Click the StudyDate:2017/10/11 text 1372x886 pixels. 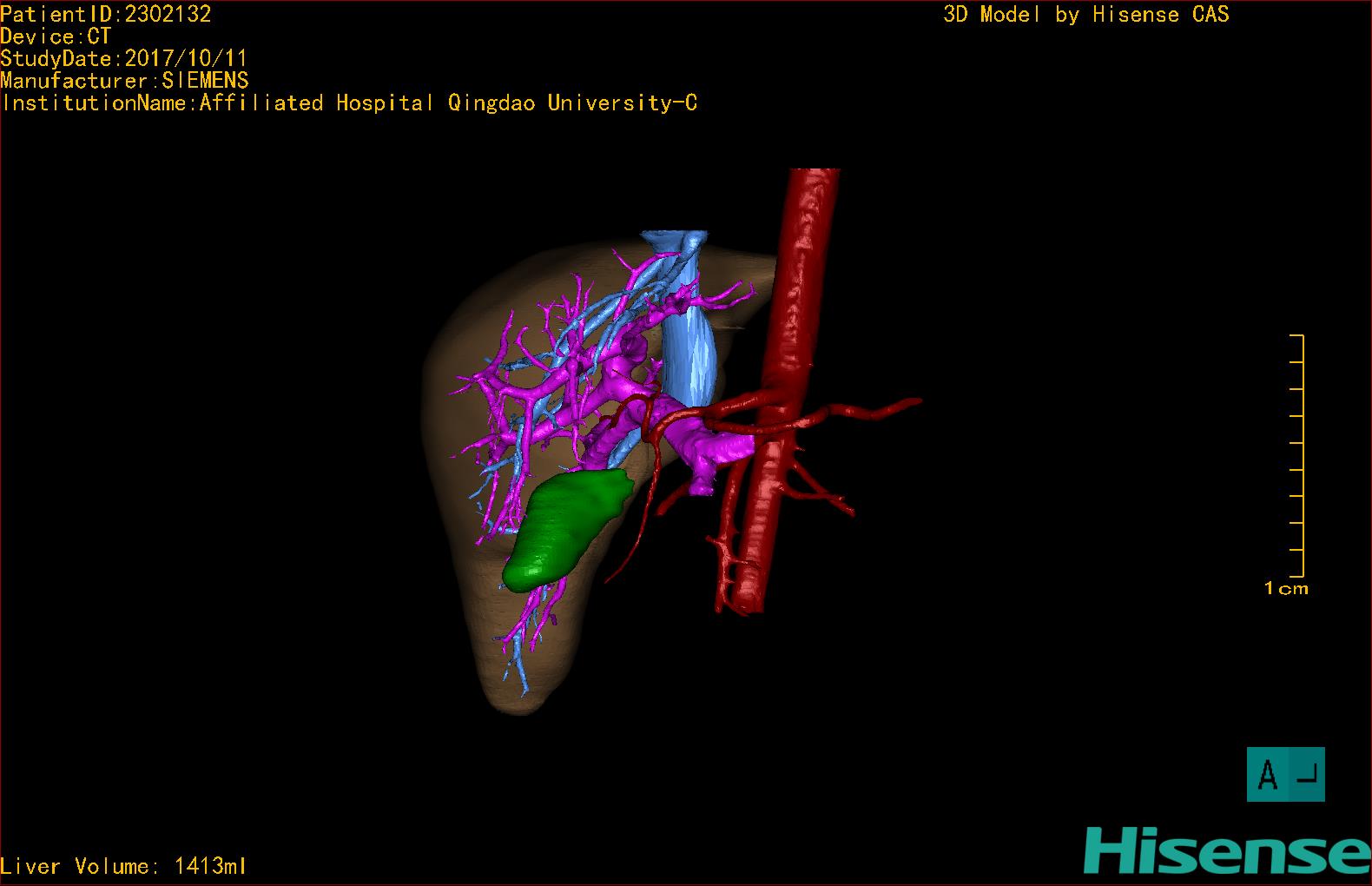[124, 58]
